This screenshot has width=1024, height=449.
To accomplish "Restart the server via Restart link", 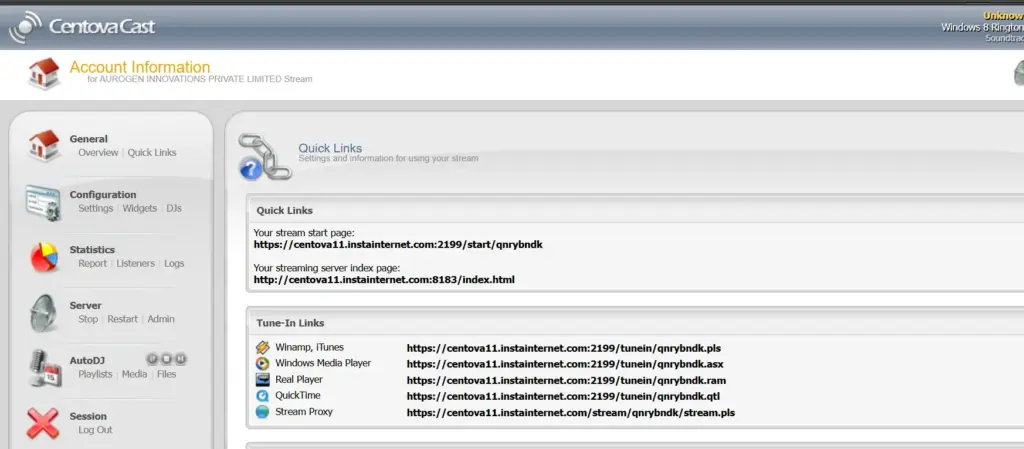I will (x=123, y=319).
